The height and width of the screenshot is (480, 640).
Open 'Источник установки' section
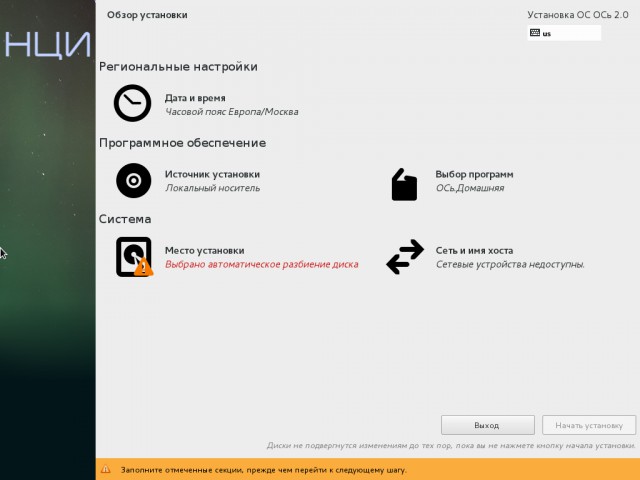[212, 174]
